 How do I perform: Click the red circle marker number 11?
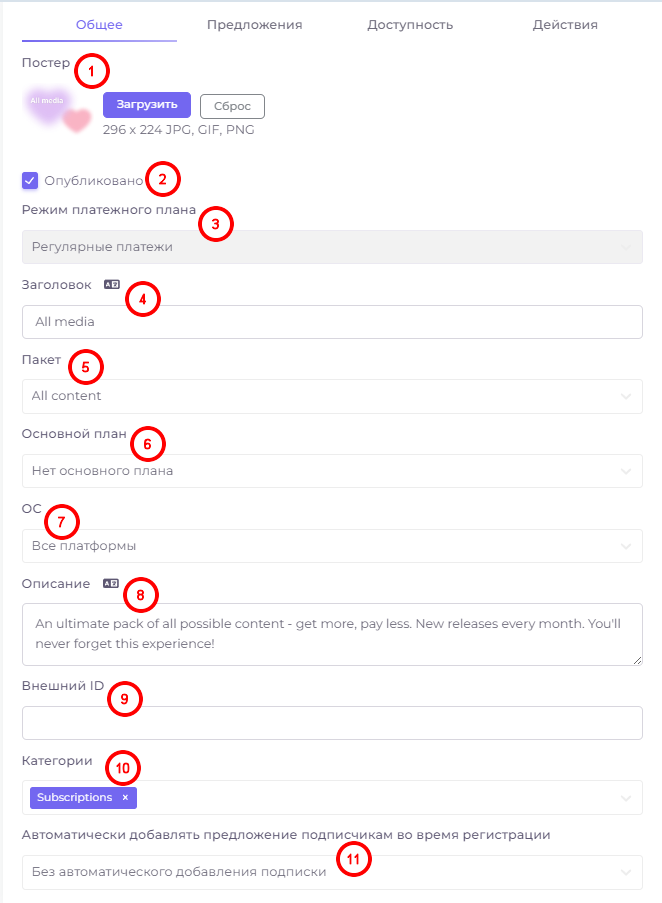click(353, 859)
